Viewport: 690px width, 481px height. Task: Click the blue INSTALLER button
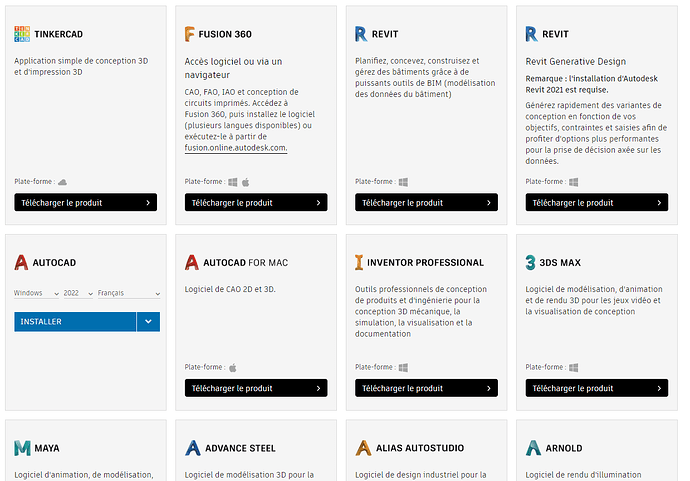pyautogui.click(x=75, y=322)
